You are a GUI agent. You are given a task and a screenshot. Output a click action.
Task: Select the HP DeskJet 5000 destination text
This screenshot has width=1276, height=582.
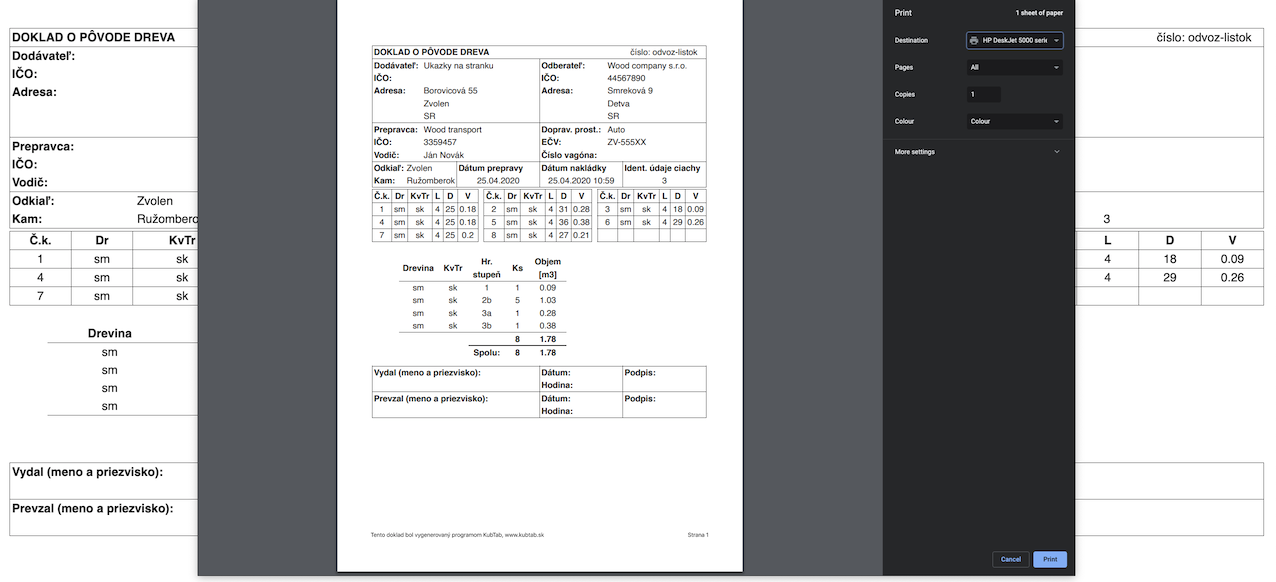click(x=1014, y=41)
